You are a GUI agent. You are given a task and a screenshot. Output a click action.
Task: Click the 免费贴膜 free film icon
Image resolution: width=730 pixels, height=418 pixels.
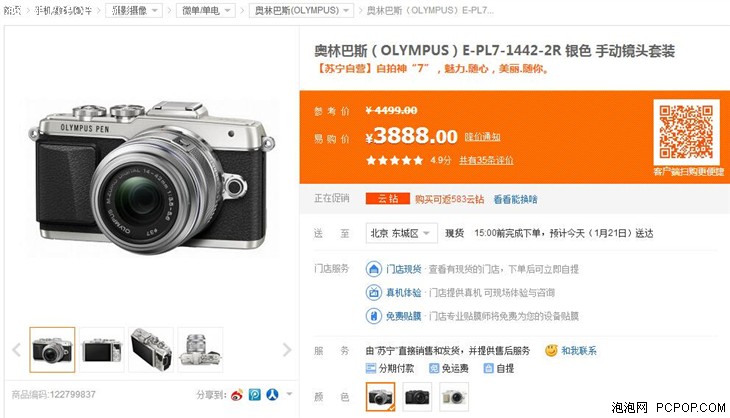[x=373, y=316]
